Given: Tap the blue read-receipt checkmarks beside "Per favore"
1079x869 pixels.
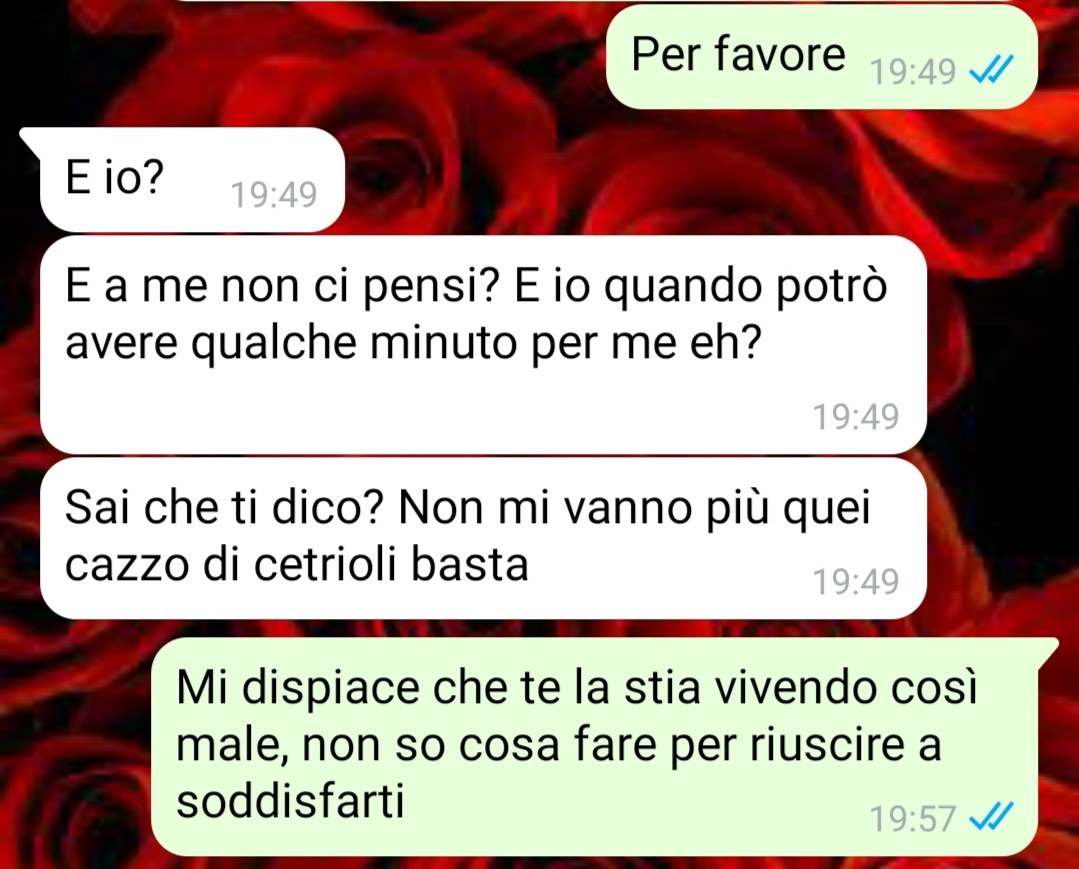Looking at the screenshot, I should point(991,69).
